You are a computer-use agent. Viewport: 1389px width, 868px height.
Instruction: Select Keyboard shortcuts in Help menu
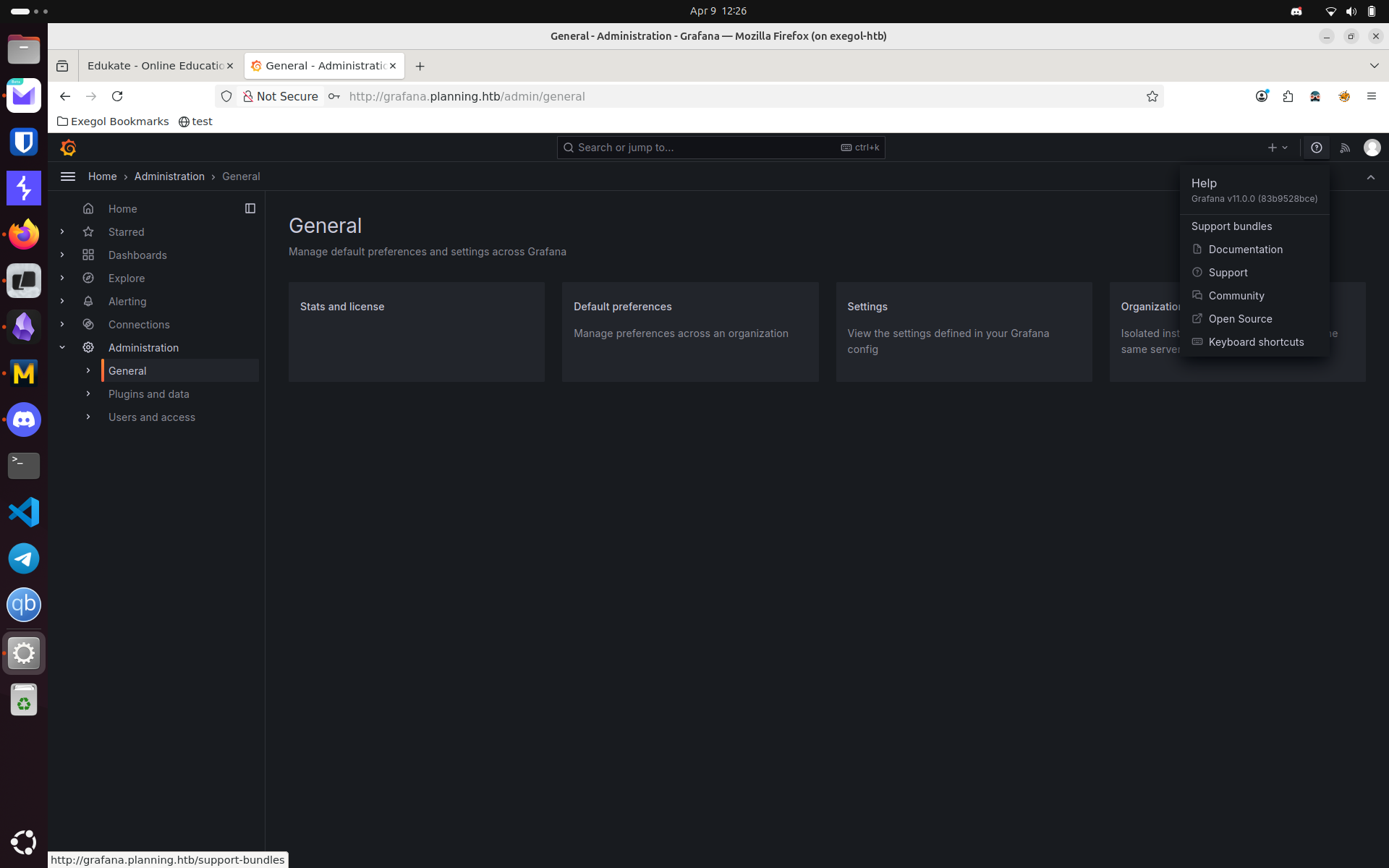click(x=1255, y=342)
